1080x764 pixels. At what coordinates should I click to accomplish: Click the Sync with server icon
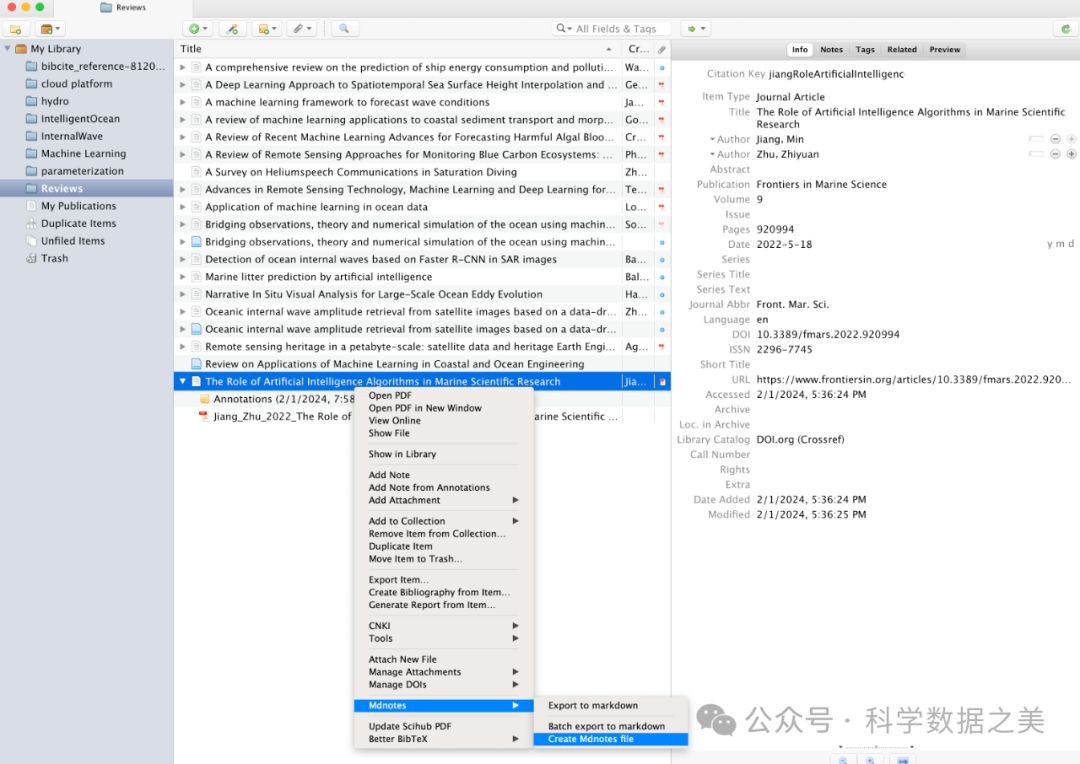pos(1066,29)
